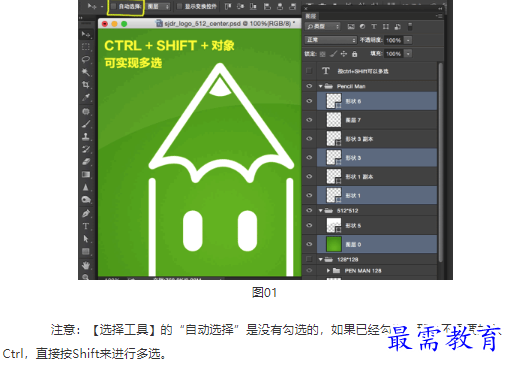The width and height of the screenshot is (509, 370).
Task: Select the Move tool in the toolbox
Action: [86, 34]
